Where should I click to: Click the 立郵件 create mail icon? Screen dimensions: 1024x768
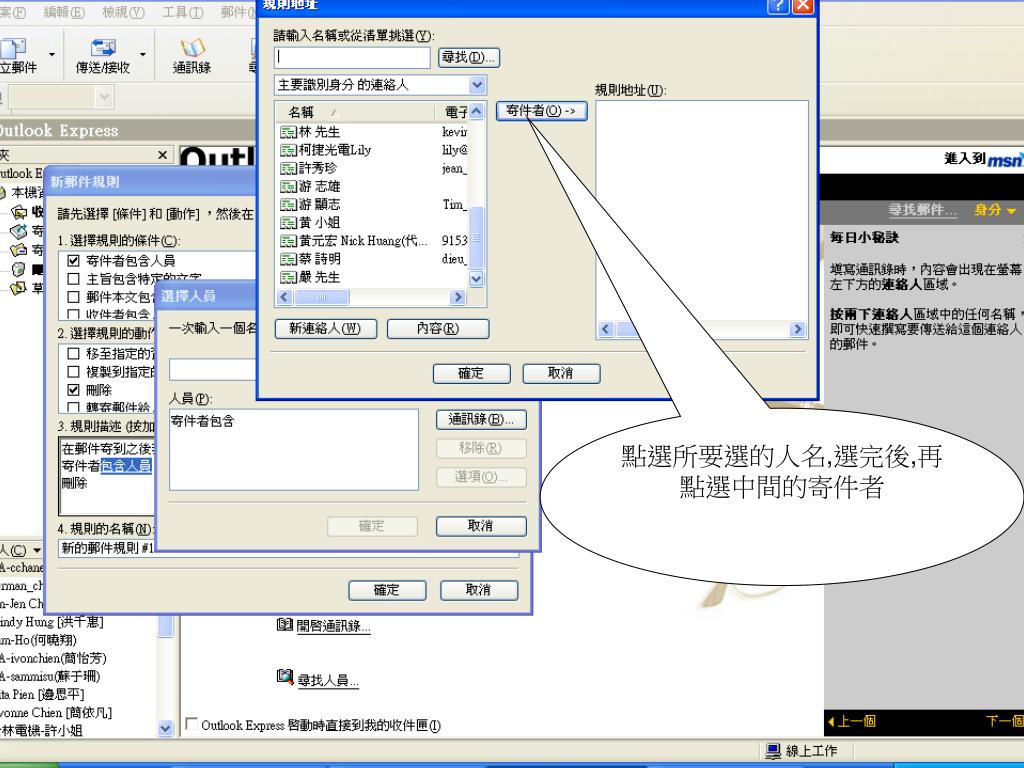tap(13, 48)
